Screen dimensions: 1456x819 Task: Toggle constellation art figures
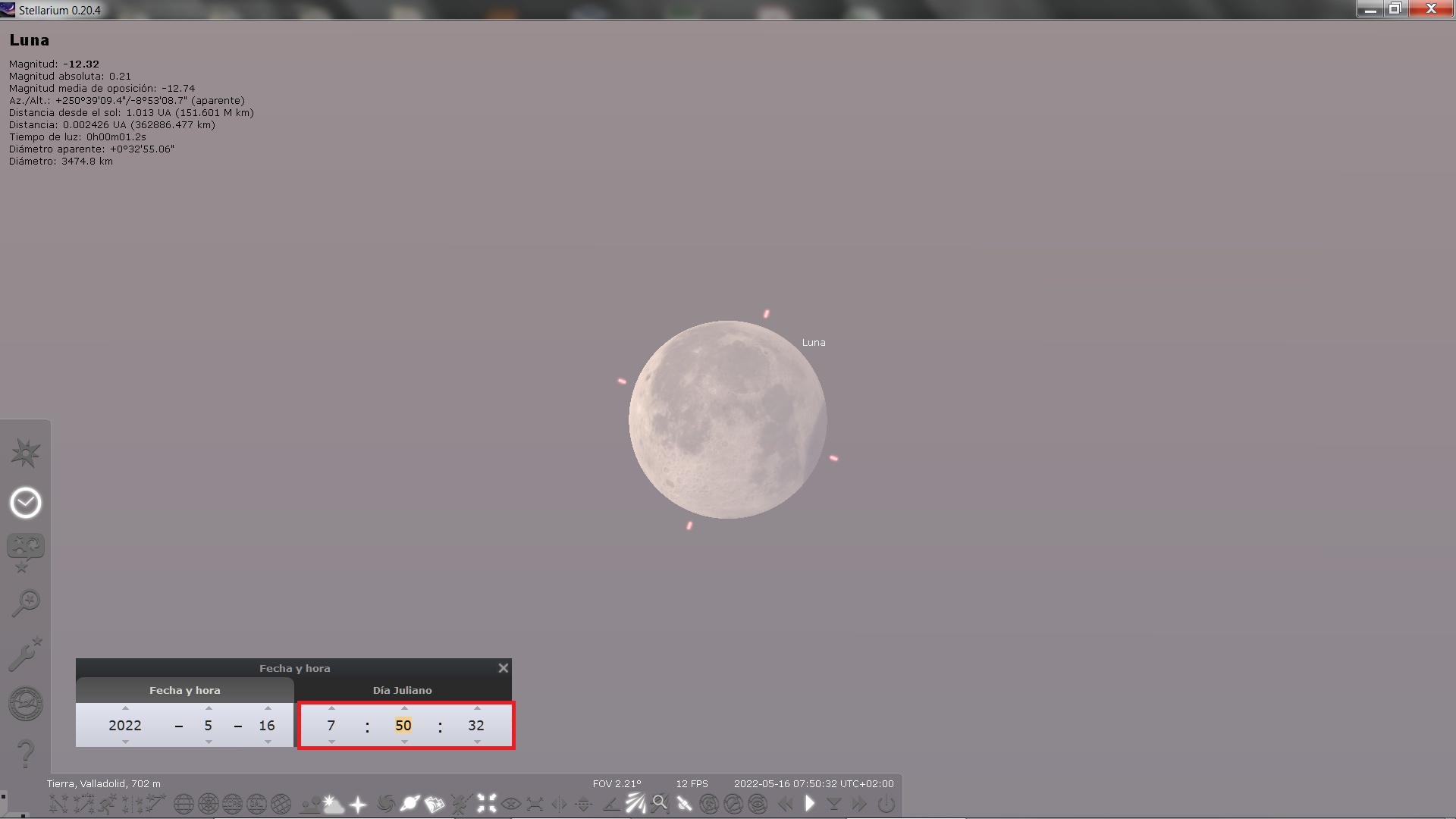coord(108,804)
